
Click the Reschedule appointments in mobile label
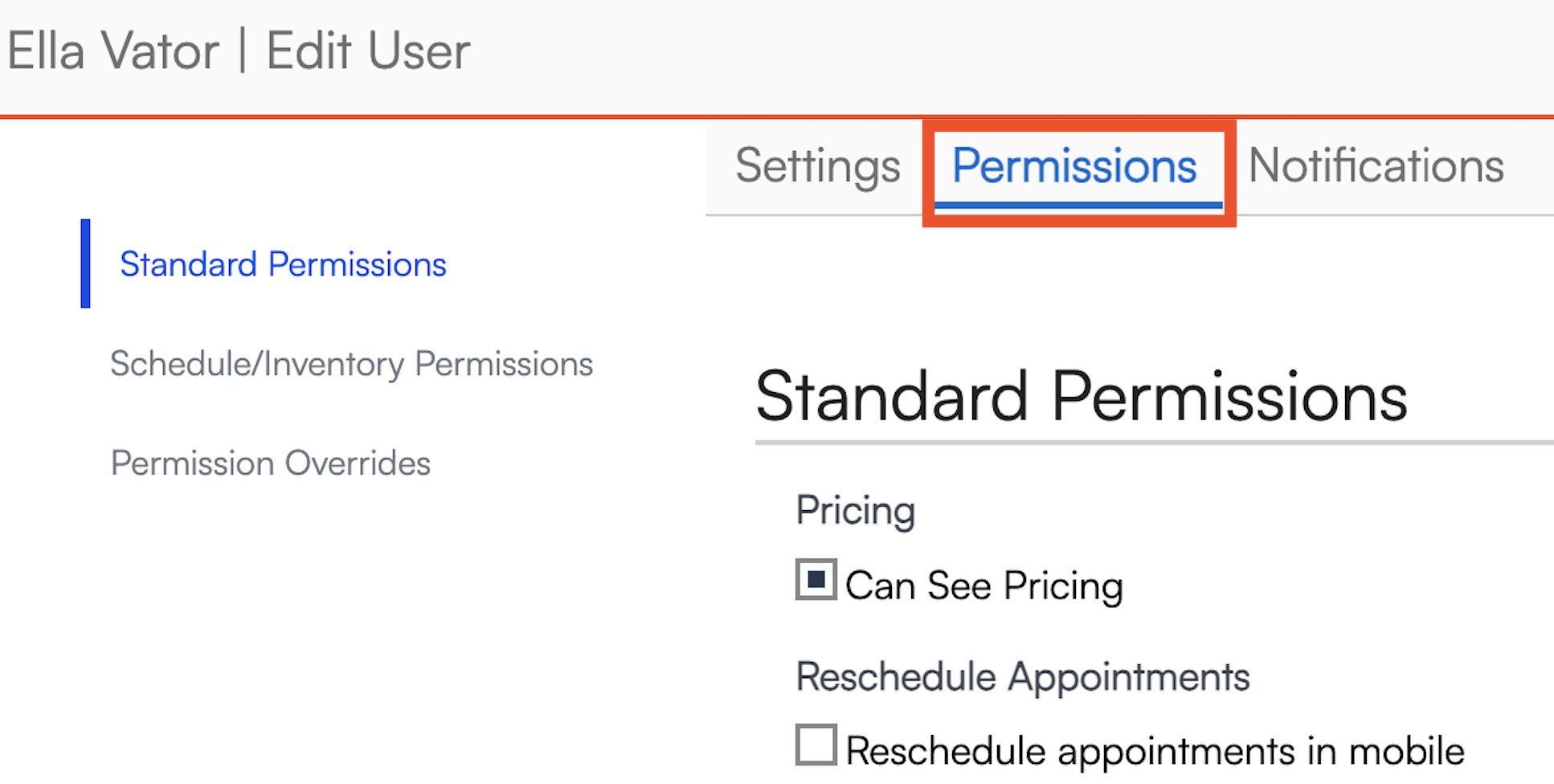tap(1155, 751)
